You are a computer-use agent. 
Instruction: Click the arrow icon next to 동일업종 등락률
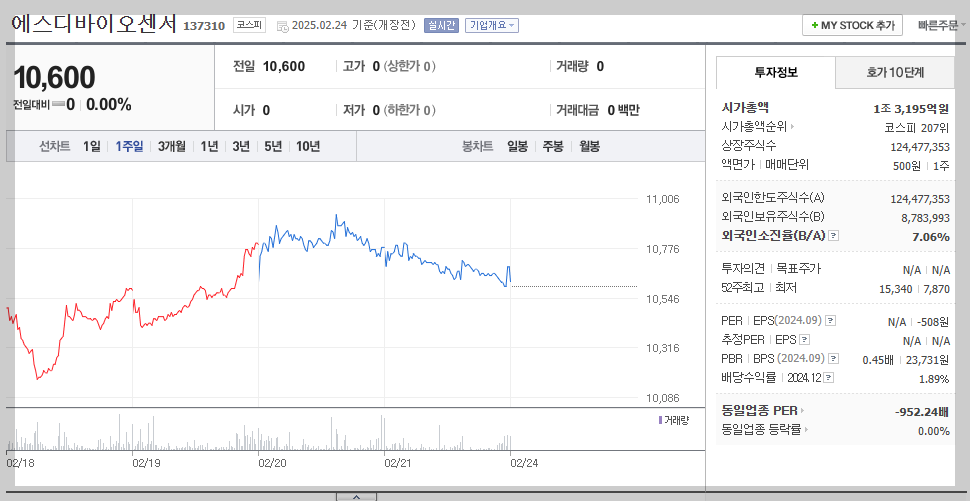tap(807, 429)
